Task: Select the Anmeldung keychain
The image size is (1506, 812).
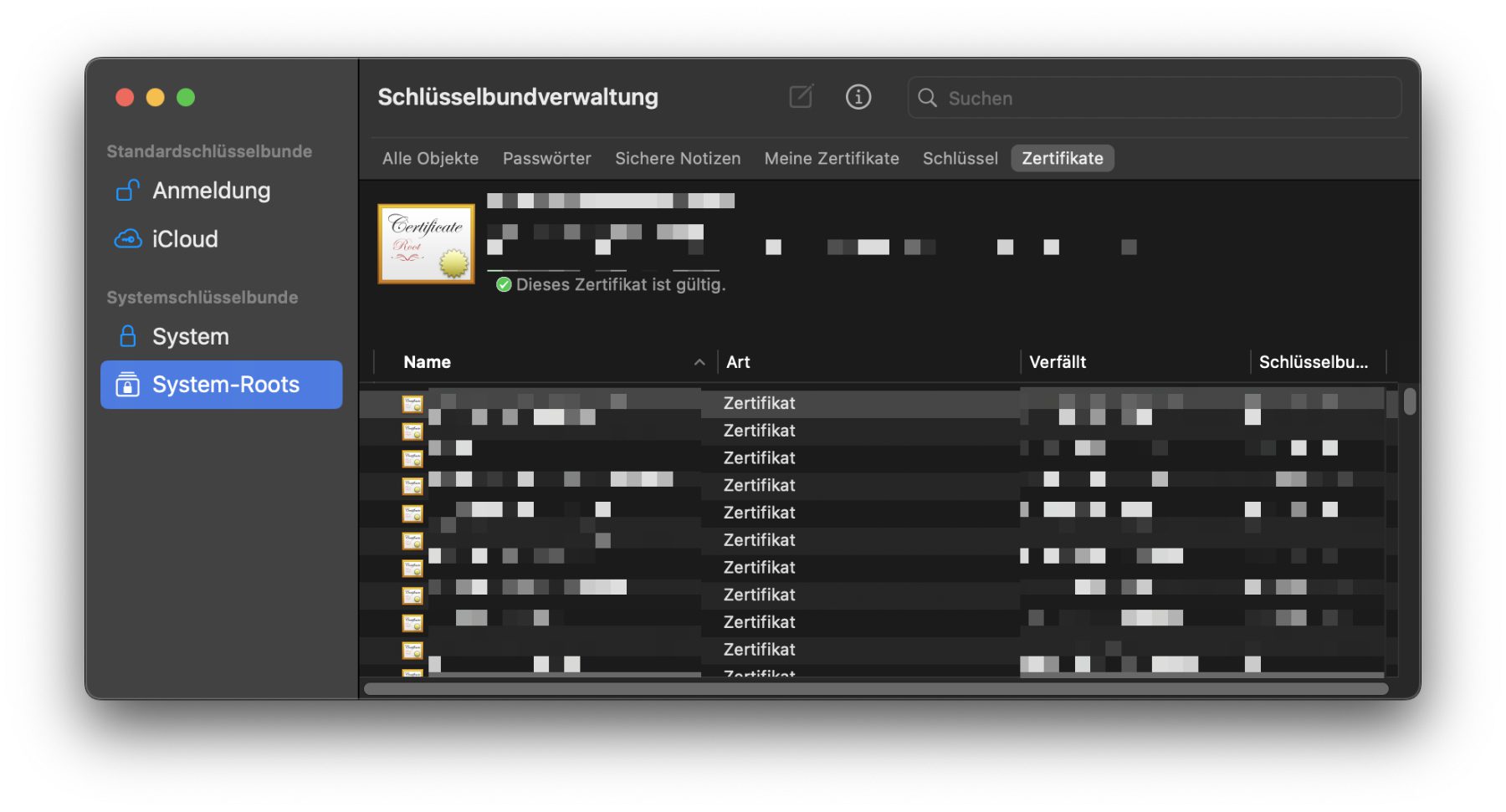Action: coord(211,191)
